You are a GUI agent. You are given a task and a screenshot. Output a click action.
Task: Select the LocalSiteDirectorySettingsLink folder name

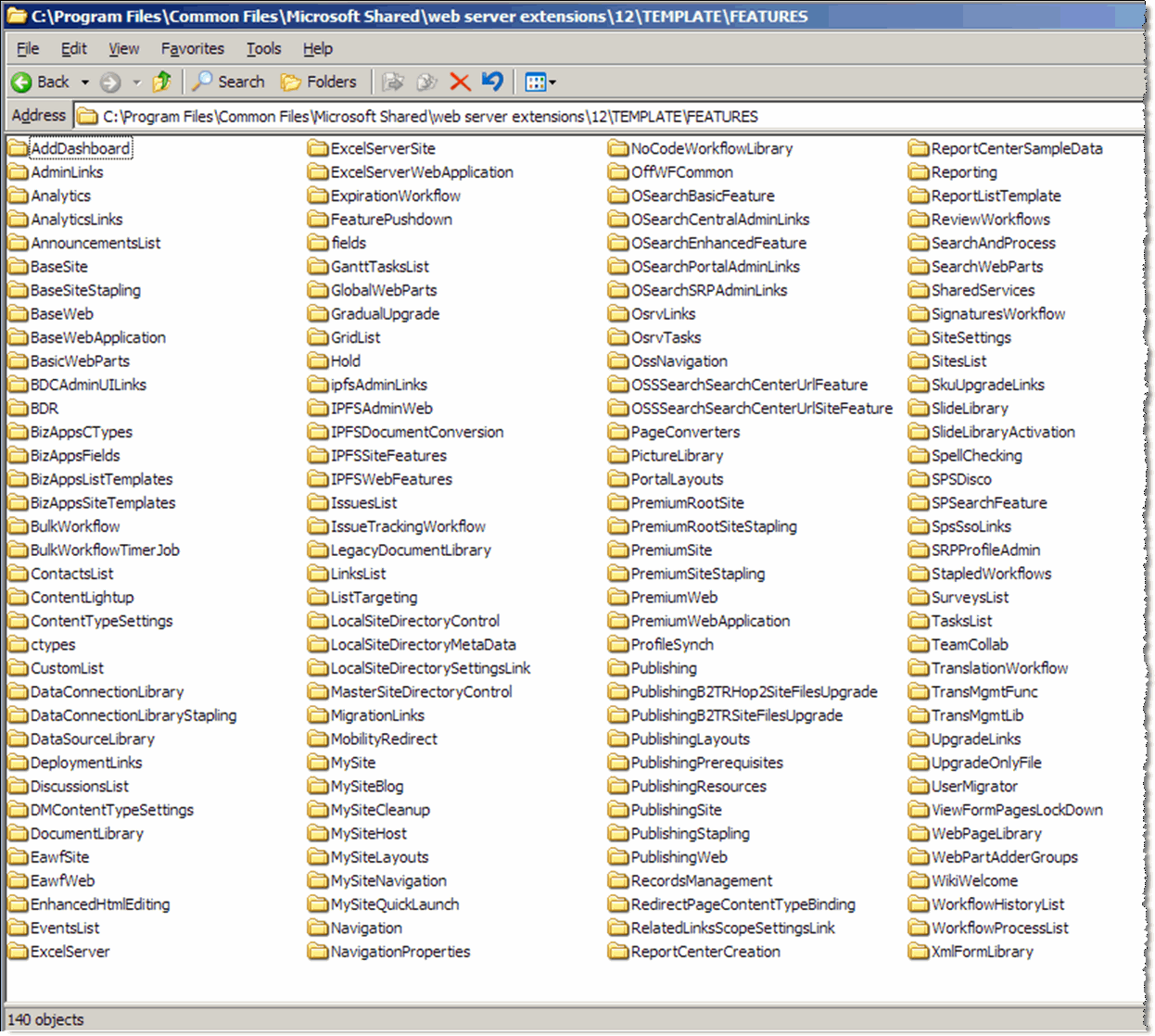click(x=431, y=668)
